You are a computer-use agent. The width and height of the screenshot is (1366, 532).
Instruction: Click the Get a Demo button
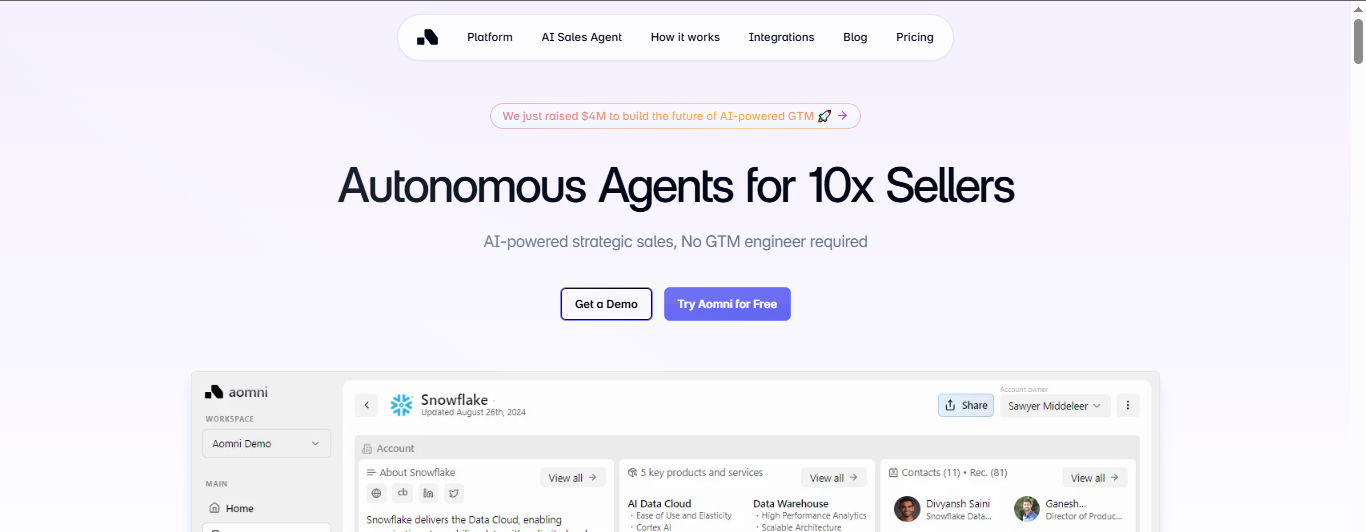(606, 304)
